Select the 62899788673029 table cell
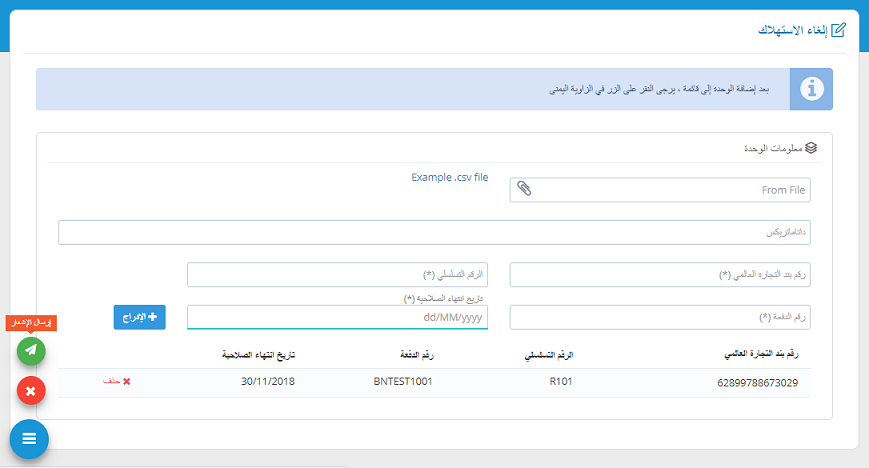869x468 pixels. [758, 382]
